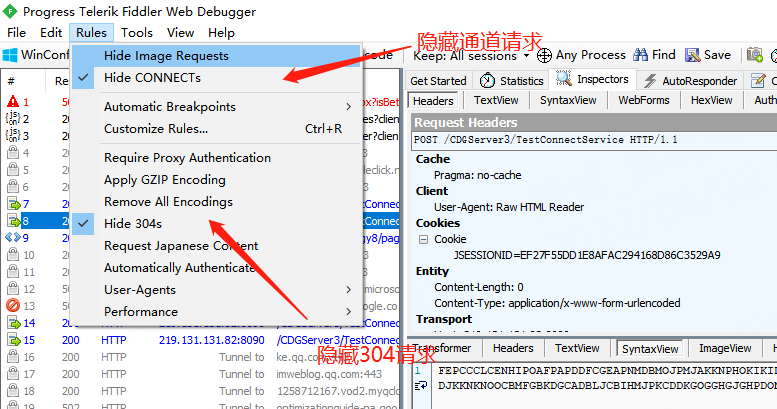The height and width of the screenshot is (409, 777).
Task: Click the Rules menu in menu bar
Action: (91, 33)
